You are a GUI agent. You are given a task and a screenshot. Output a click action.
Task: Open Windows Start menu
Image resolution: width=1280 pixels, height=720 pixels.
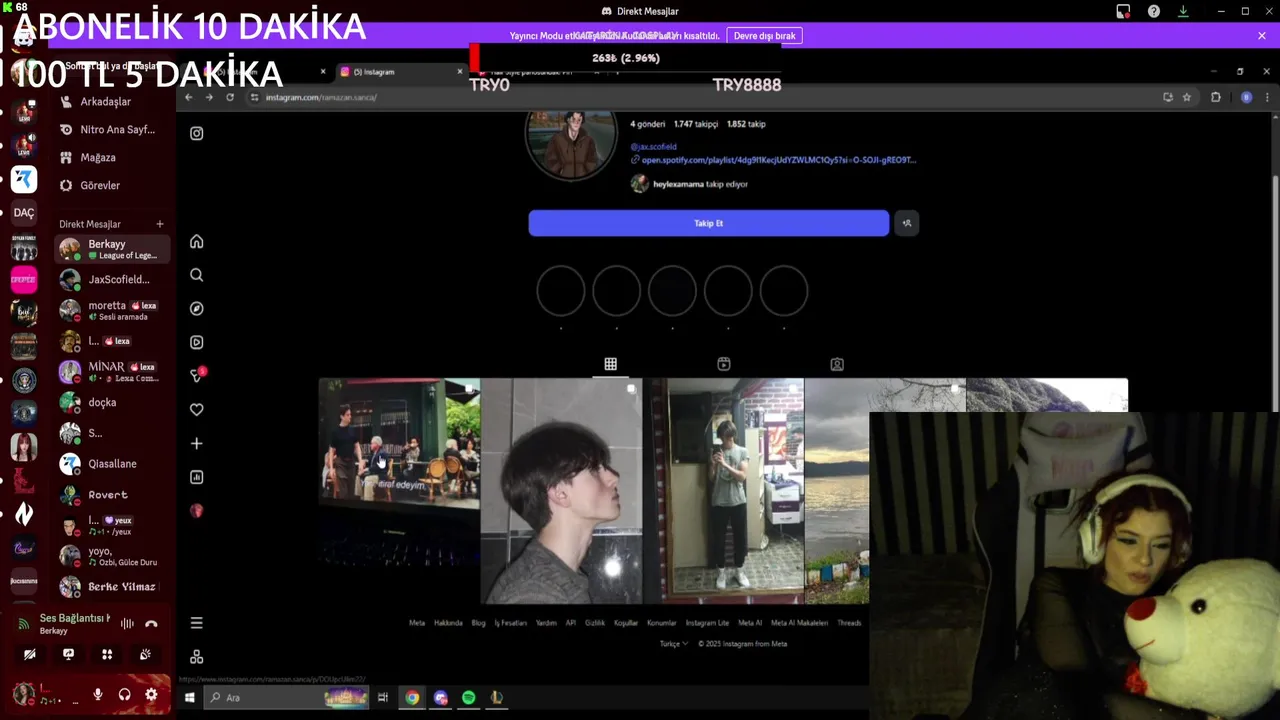pos(190,698)
